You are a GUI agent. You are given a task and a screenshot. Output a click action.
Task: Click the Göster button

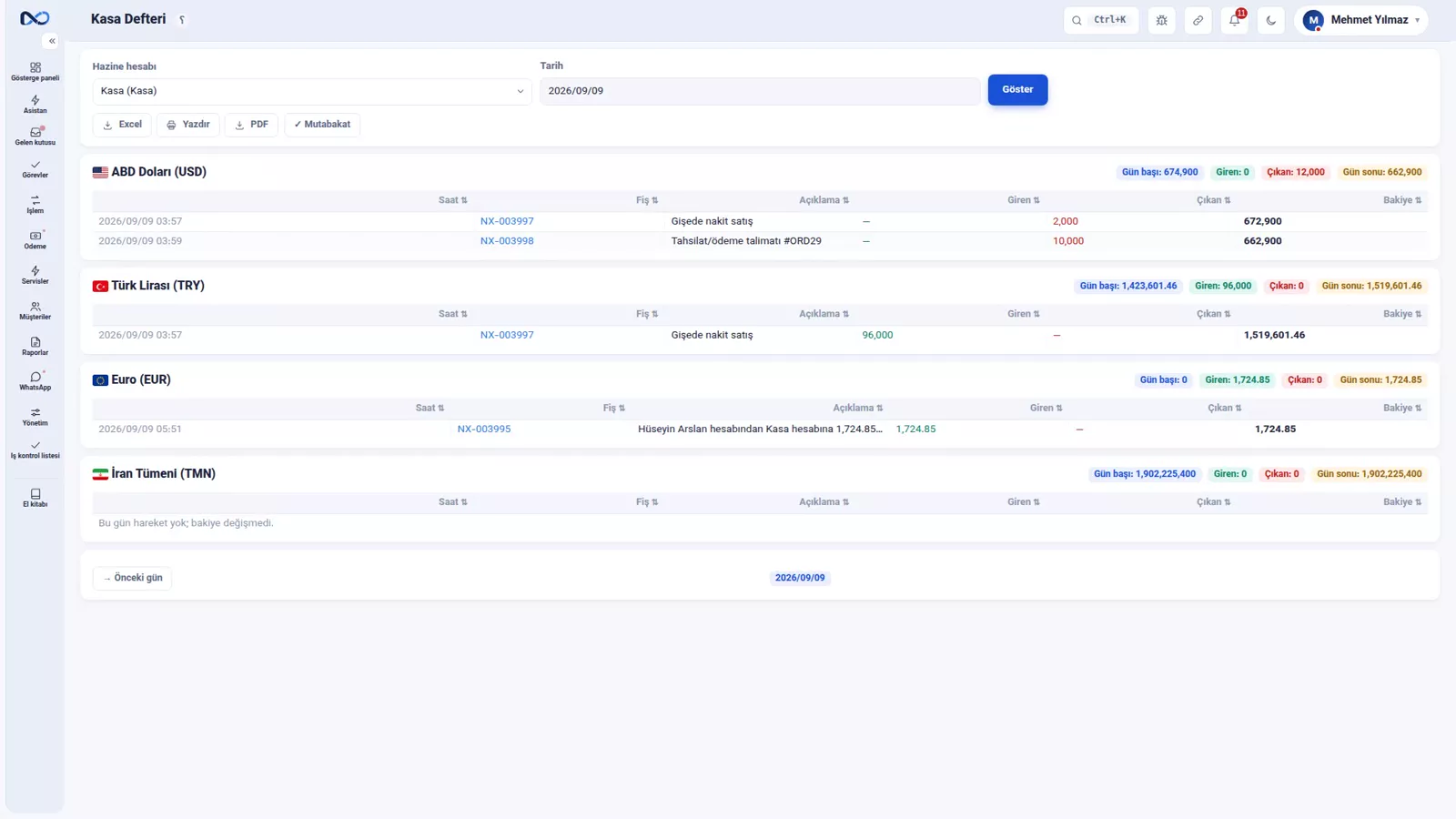pos(1017,89)
